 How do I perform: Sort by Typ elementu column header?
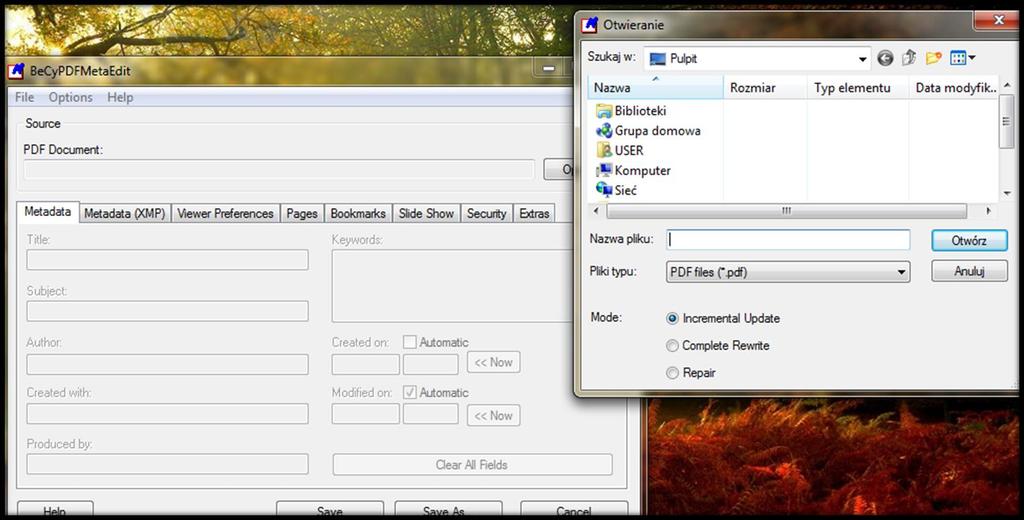pyautogui.click(x=858, y=88)
